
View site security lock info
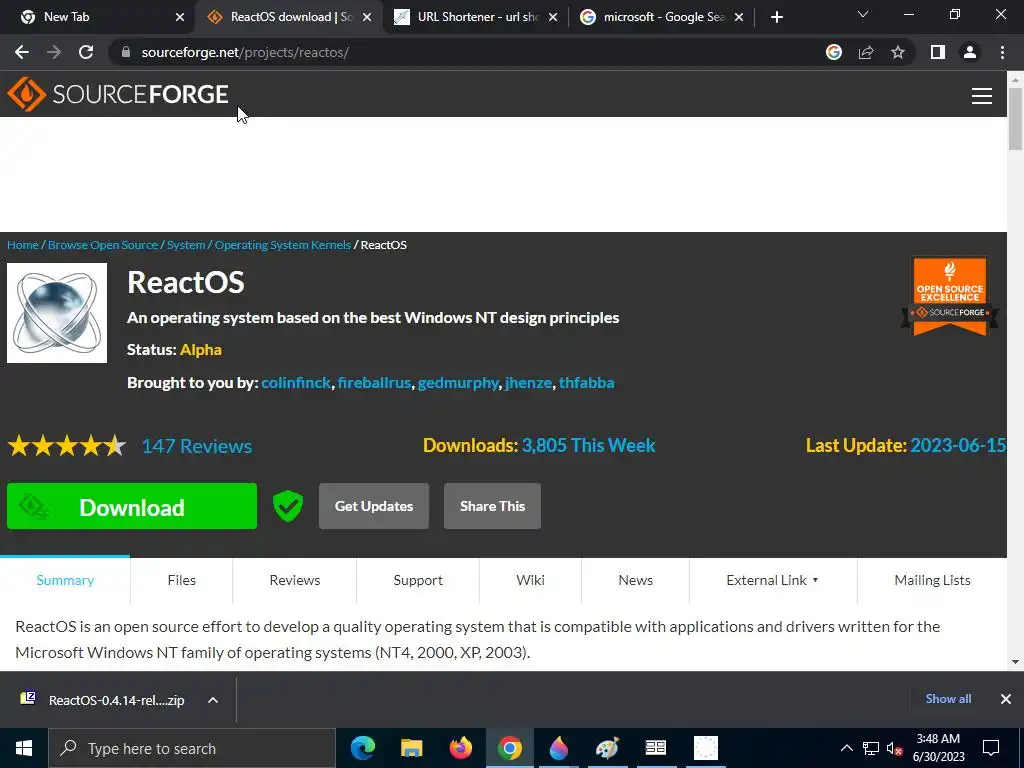click(126, 52)
